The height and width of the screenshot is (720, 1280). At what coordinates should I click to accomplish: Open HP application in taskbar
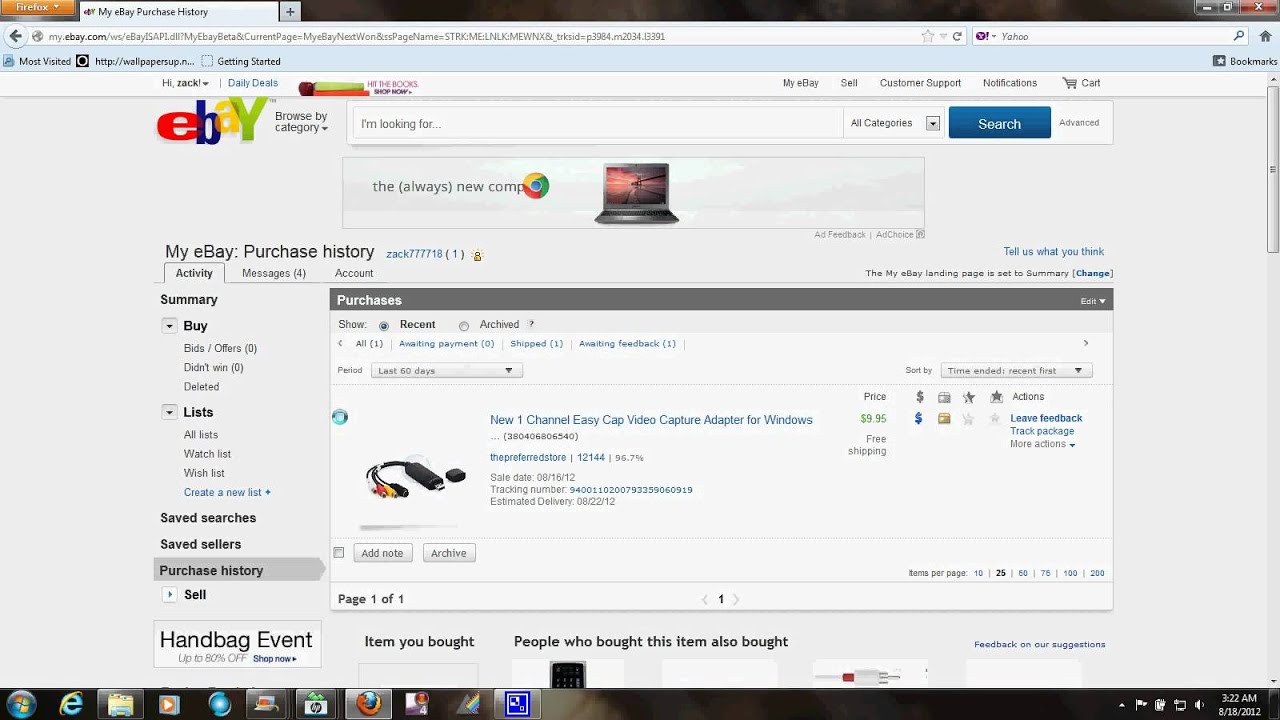316,704
